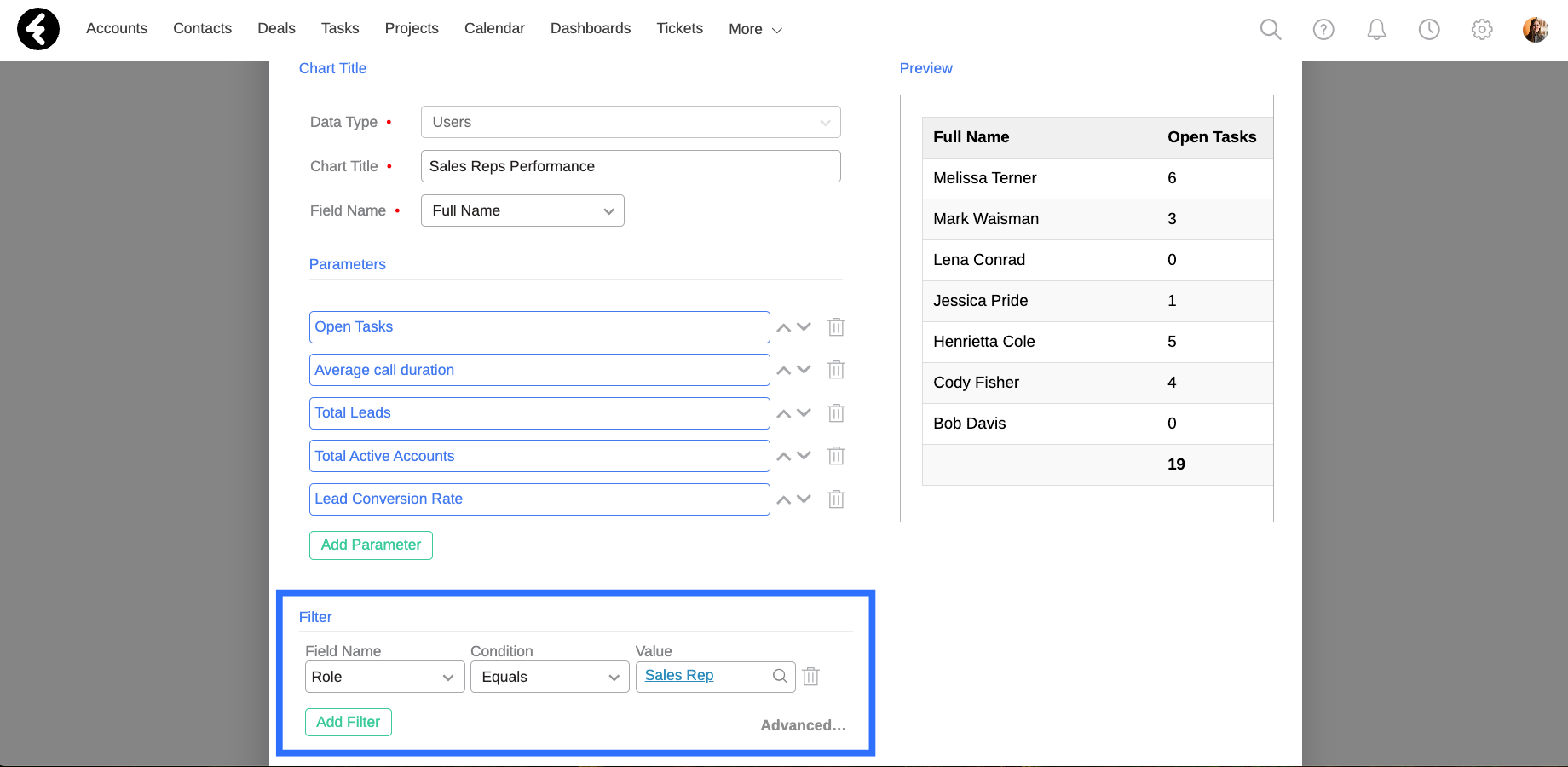Image resolution: width=1568 pixels, height=767 pixels.
Task: Click the lookup magnifier in Value field
Action: 780,676
